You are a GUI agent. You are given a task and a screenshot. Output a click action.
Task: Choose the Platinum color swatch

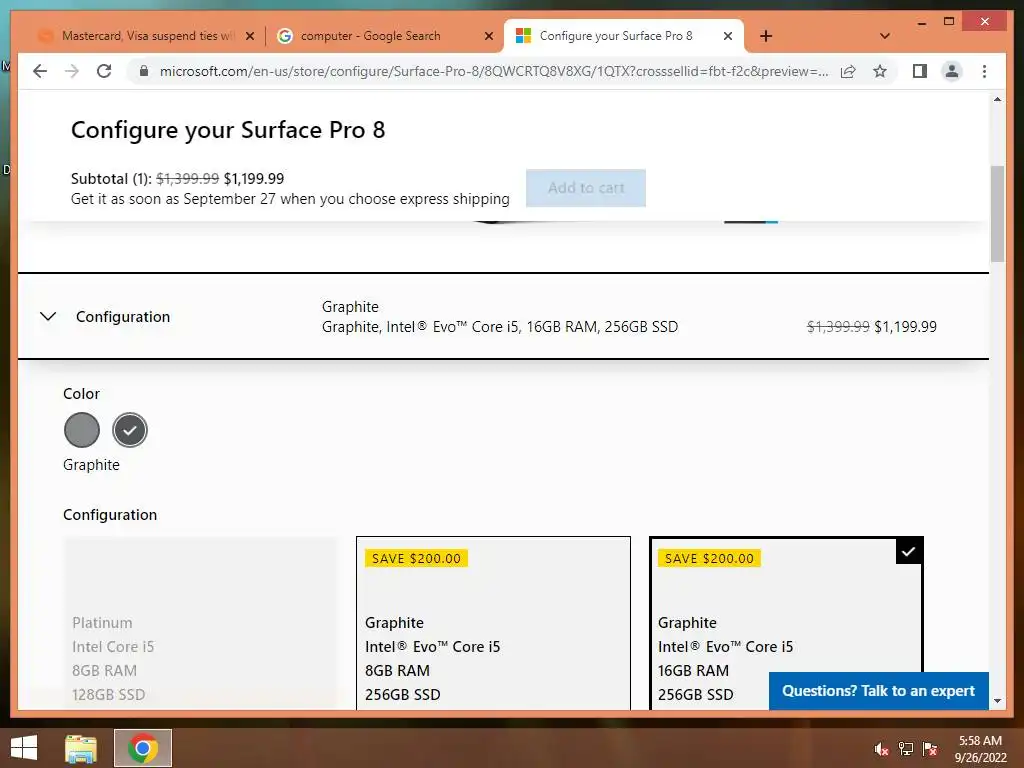pos(82,430)
